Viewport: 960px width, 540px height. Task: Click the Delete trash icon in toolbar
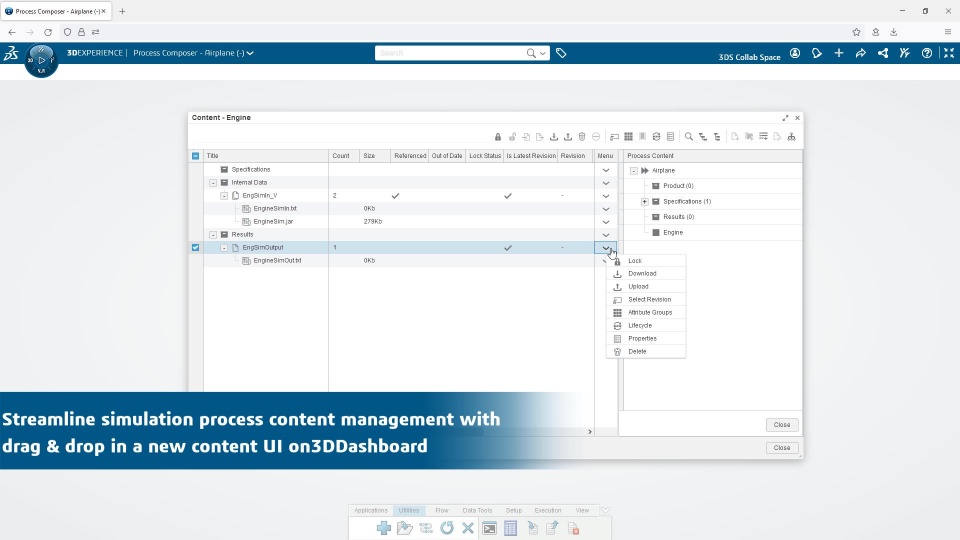click(582, 137)
